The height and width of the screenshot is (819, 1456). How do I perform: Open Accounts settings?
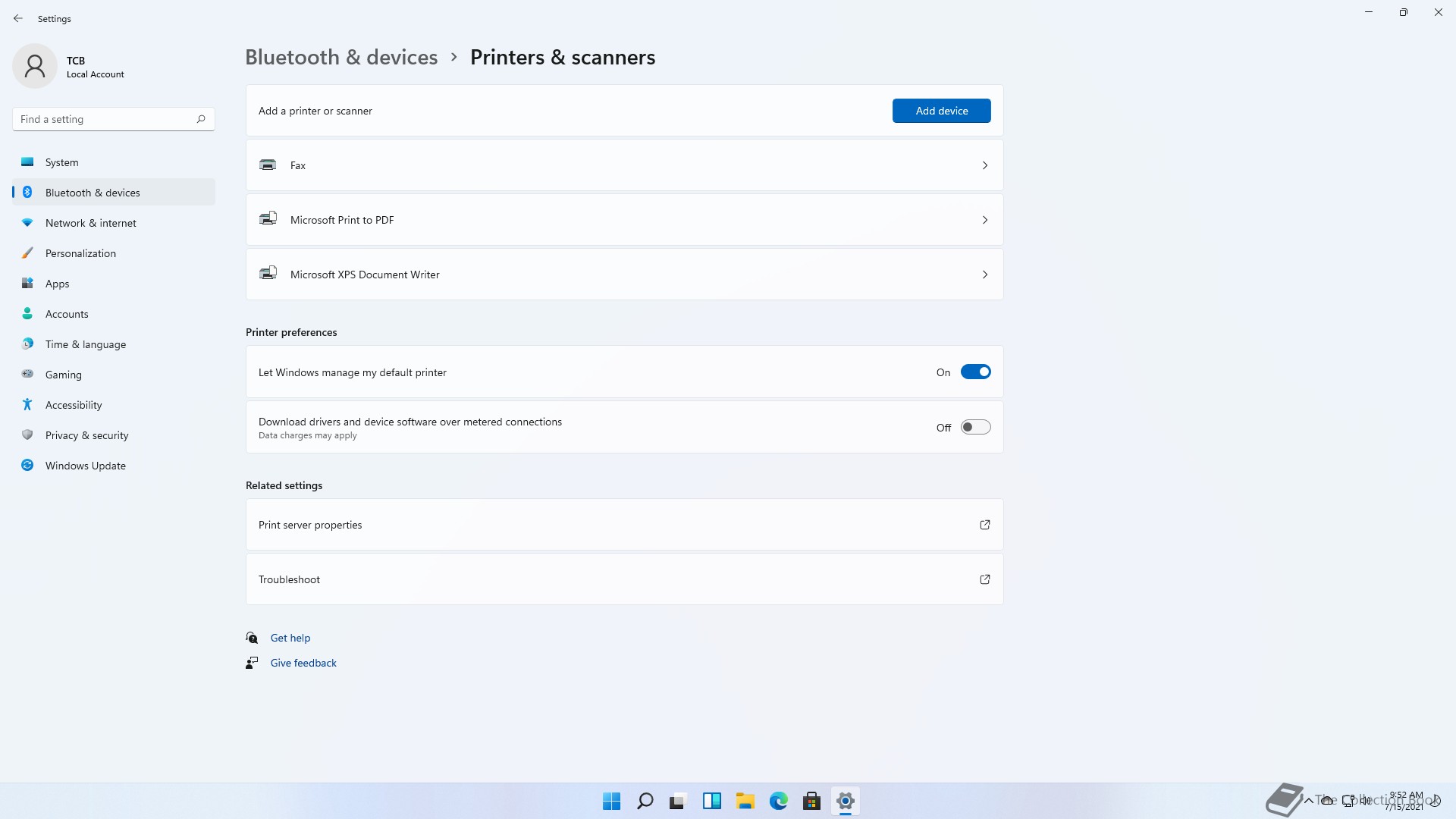(x=114, y=314)
